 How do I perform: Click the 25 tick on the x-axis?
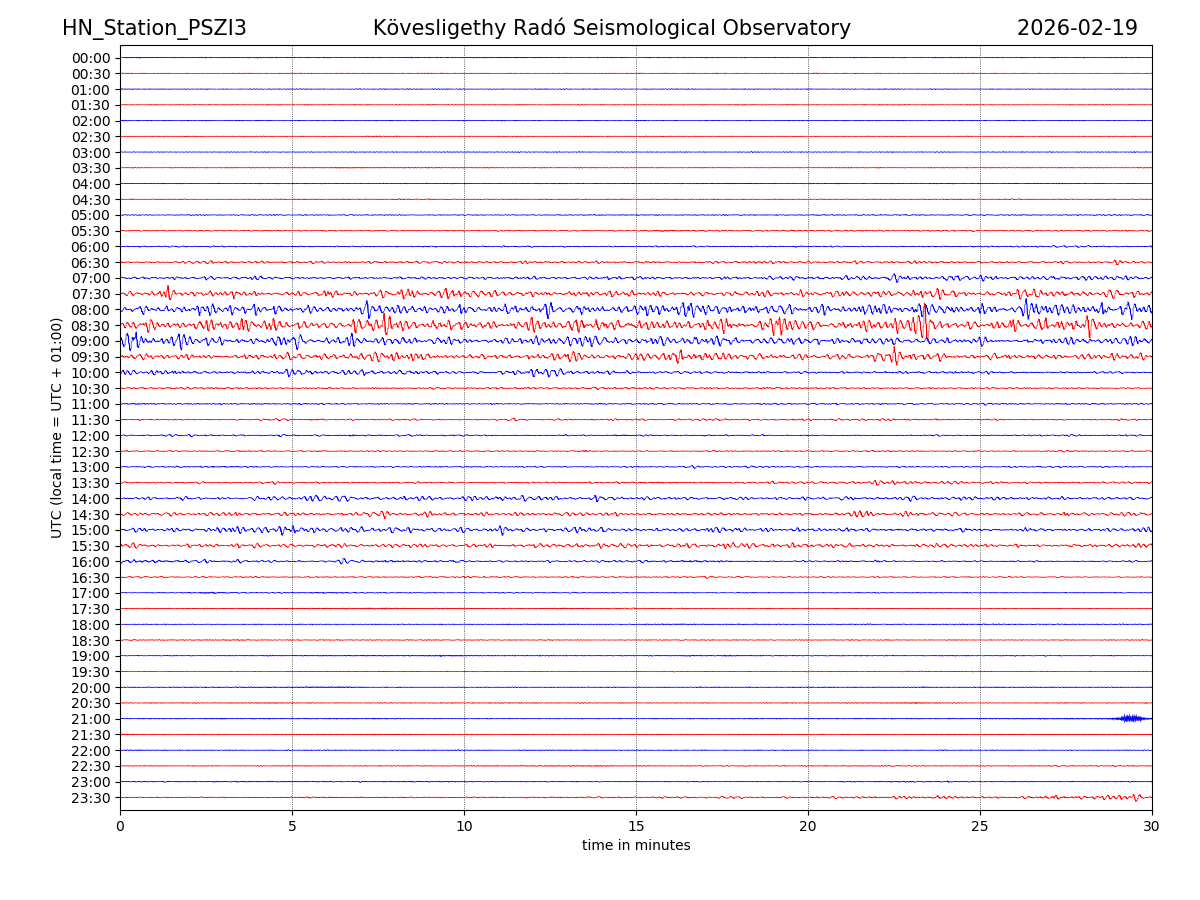coord(980,826)
